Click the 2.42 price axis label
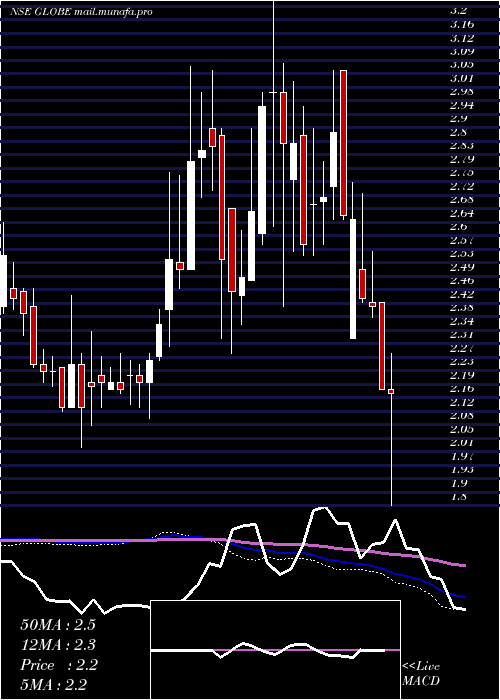 pyautogui.click(x=462, y=294)
